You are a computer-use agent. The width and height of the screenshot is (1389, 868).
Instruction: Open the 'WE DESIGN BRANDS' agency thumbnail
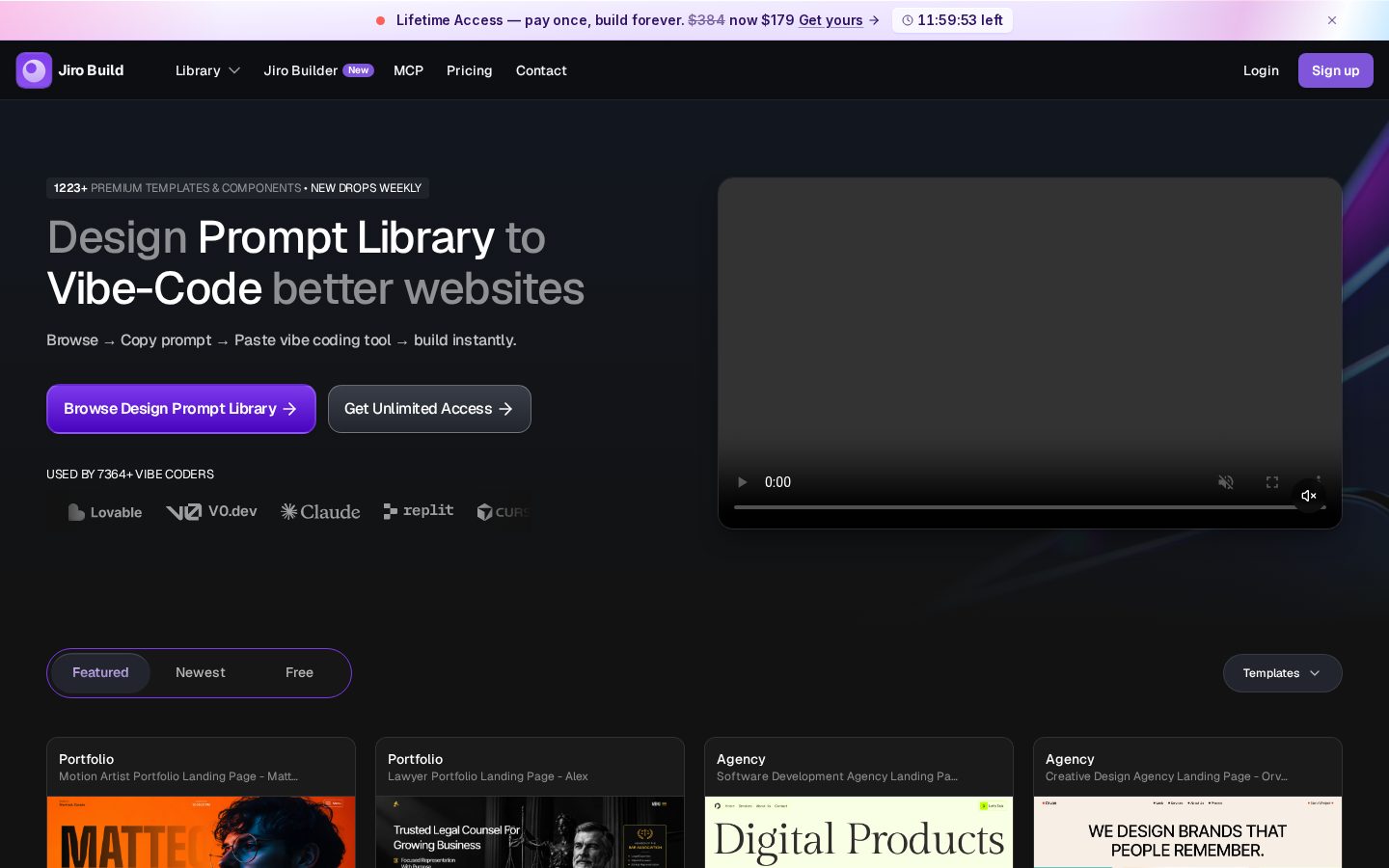(x=1187, y=832)
